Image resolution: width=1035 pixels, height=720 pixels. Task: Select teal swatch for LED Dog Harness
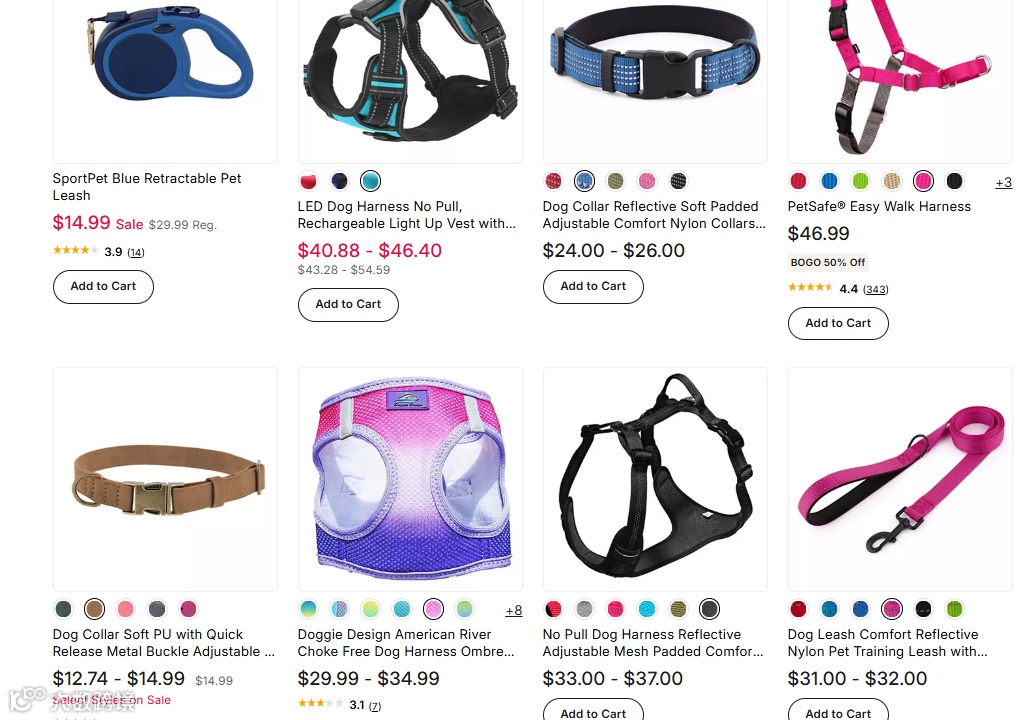370,181
